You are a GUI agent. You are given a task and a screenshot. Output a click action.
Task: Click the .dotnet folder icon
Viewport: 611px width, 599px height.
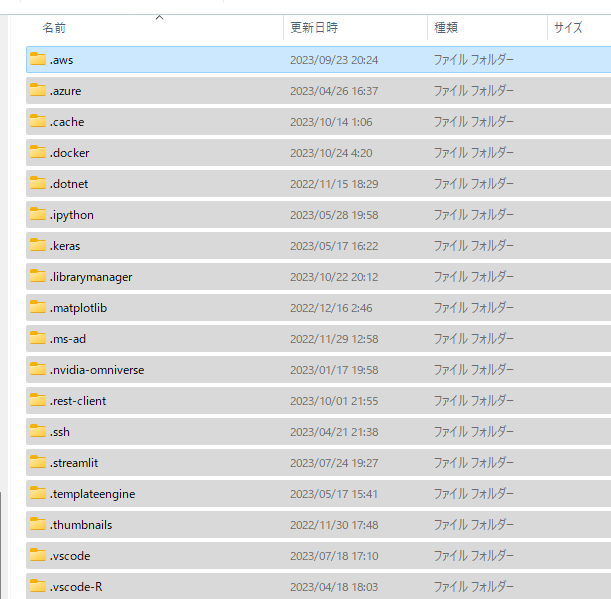(38, 183)
